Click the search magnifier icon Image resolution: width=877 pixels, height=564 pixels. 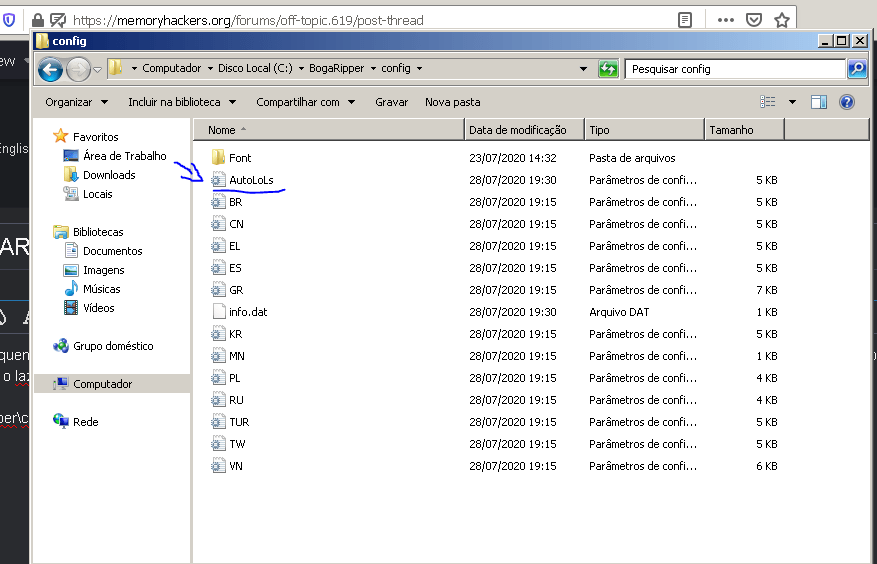click(x=857, y=69)
